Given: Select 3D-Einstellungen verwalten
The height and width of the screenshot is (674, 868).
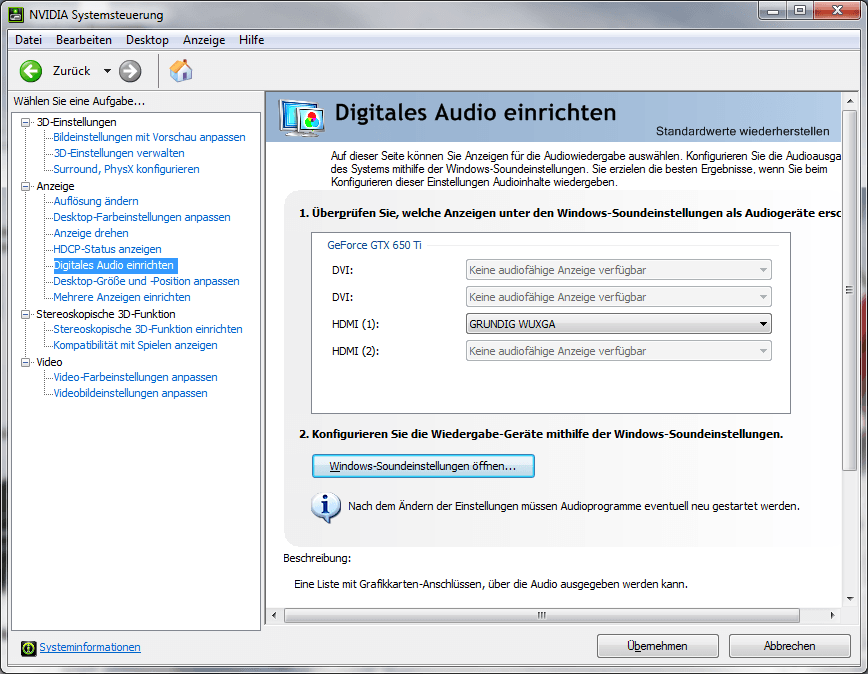Looking at the screenshot, I should 118,153.
